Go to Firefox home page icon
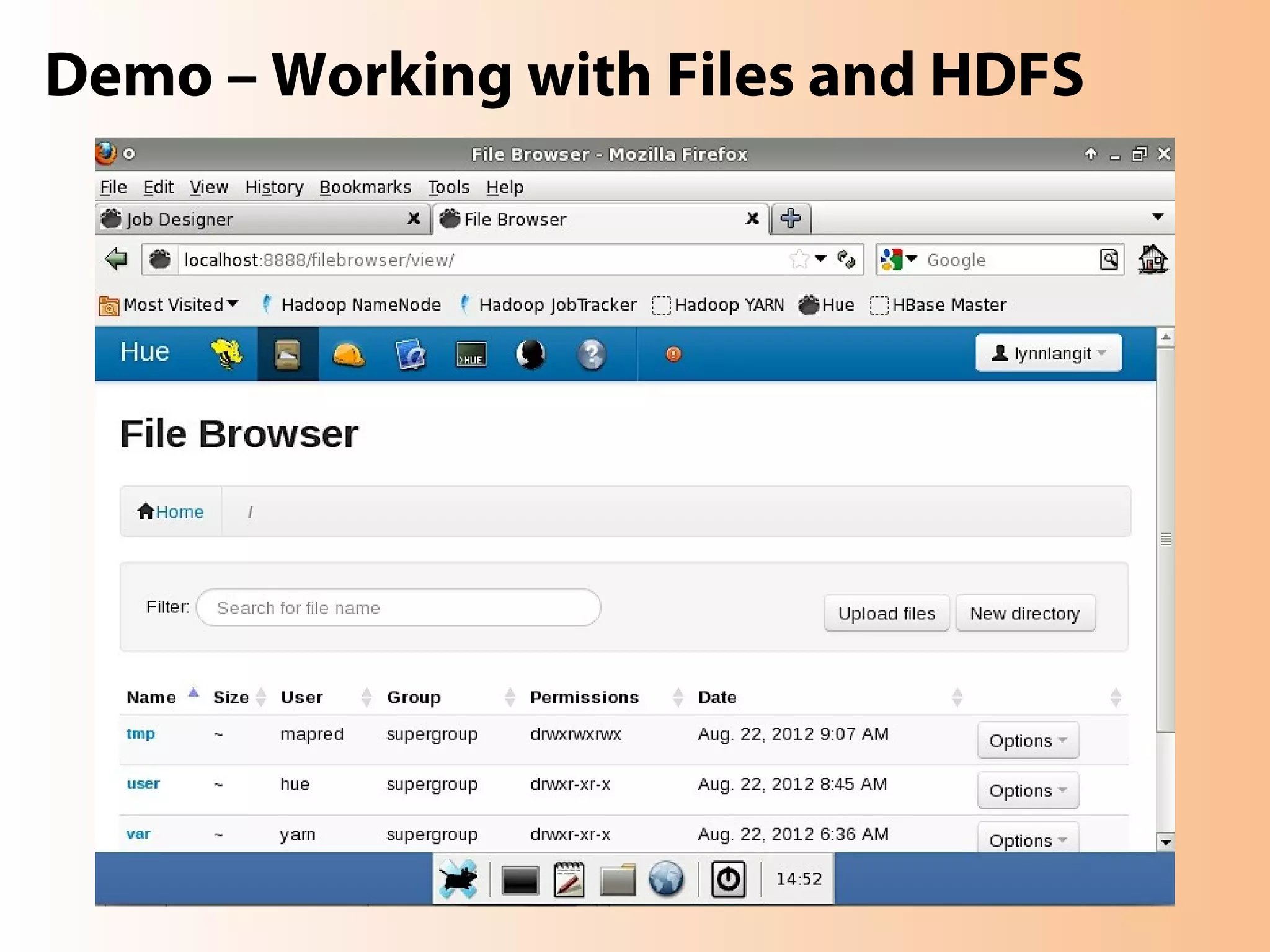 pyautogui.click(x=1153, y=259)
